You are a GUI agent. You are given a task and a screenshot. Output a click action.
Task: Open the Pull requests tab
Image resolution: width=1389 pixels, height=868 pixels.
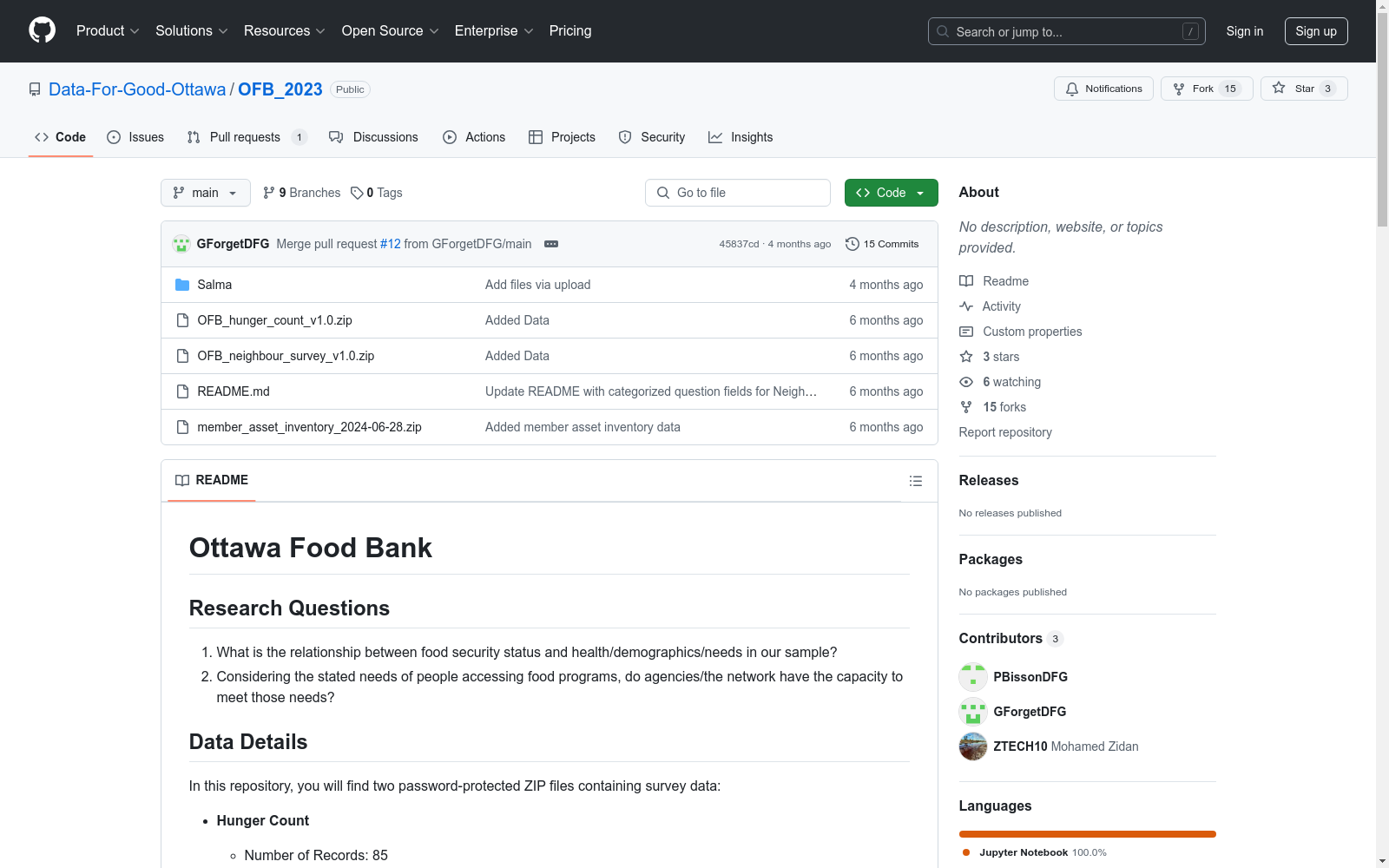point(247,137)
